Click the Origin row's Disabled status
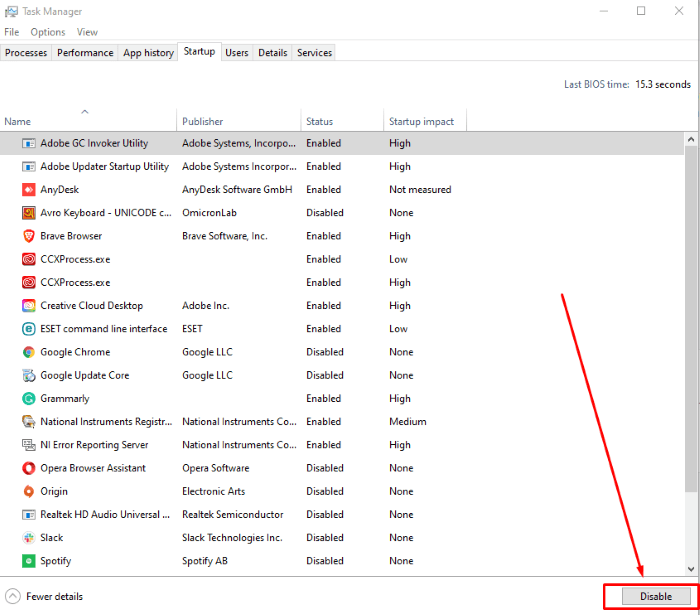This screenshot has height=615, width=700. point(325,491)
